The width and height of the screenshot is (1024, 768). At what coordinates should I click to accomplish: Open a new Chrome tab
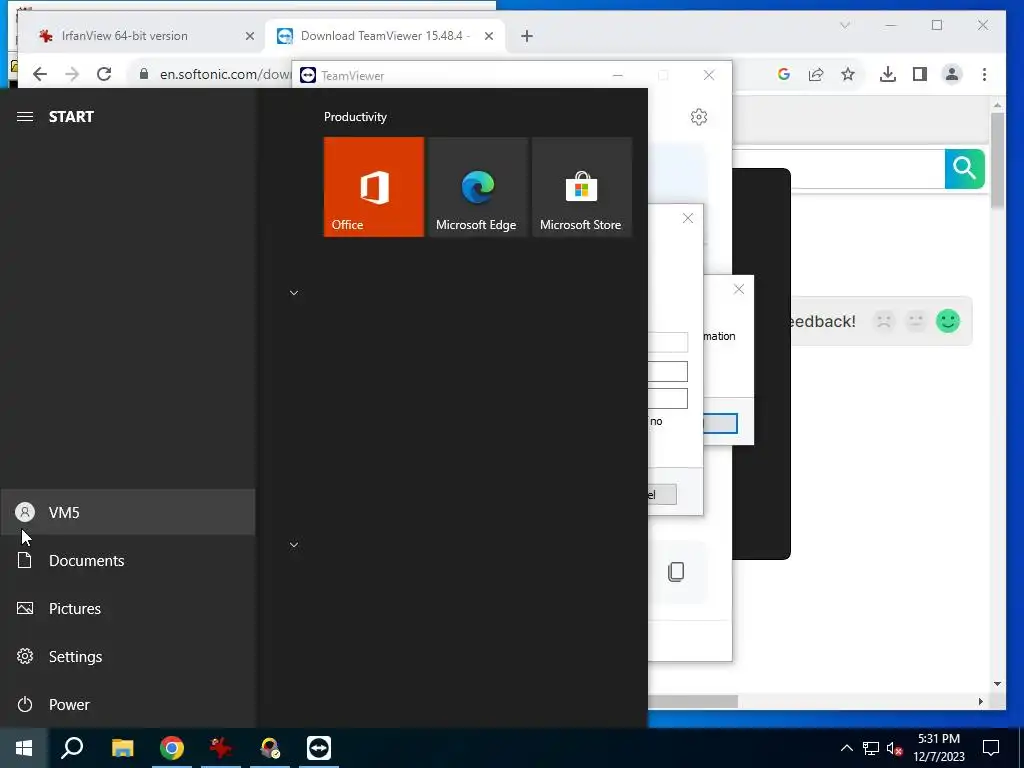click(527, 37)
